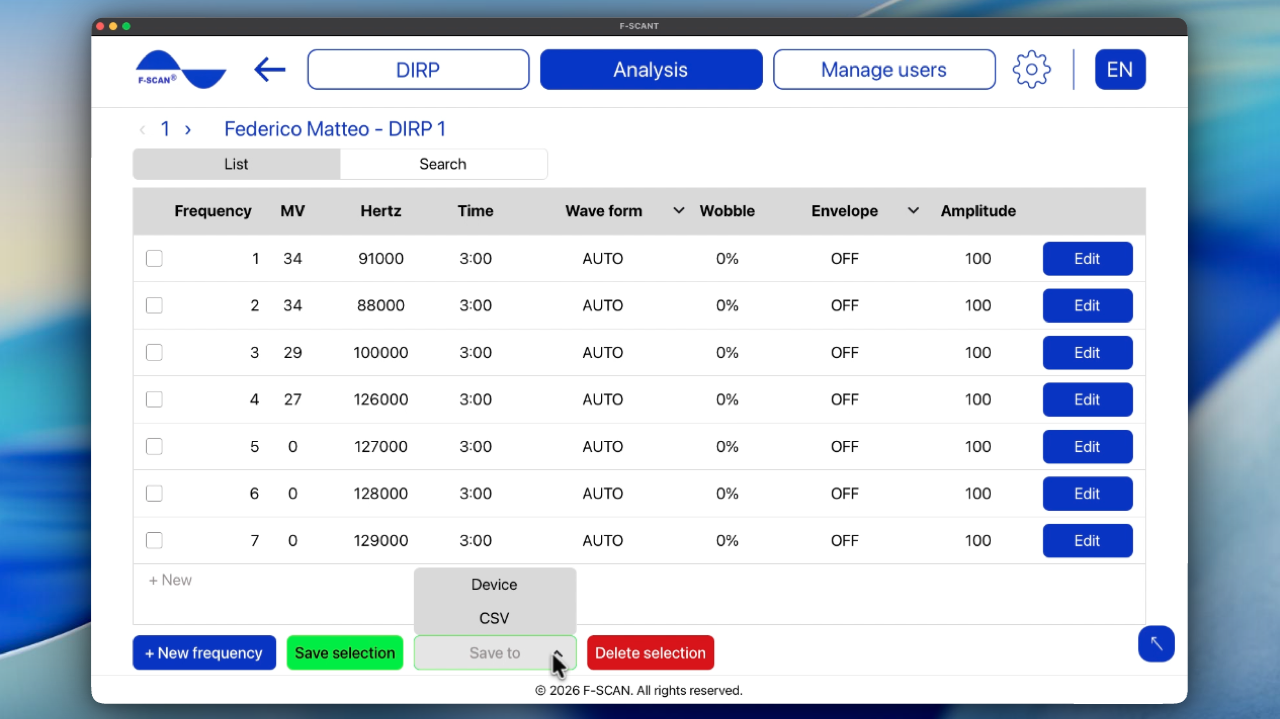The width and height of the screenshot is (1280, 719).
Task: Click the F-SCAN logo
Action: pos(181,70)
